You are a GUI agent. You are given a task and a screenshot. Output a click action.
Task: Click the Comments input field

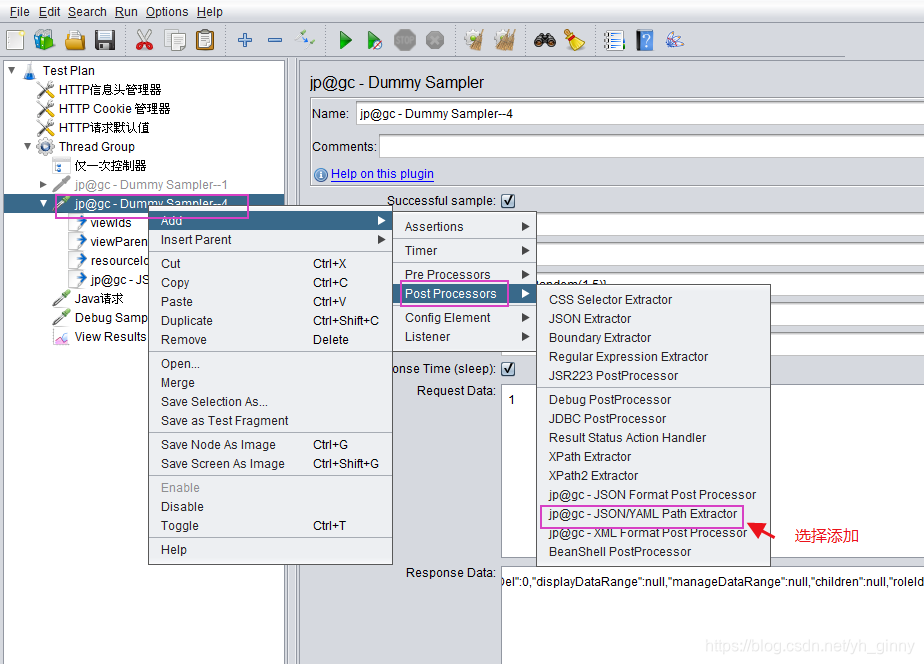pos(651,147)
